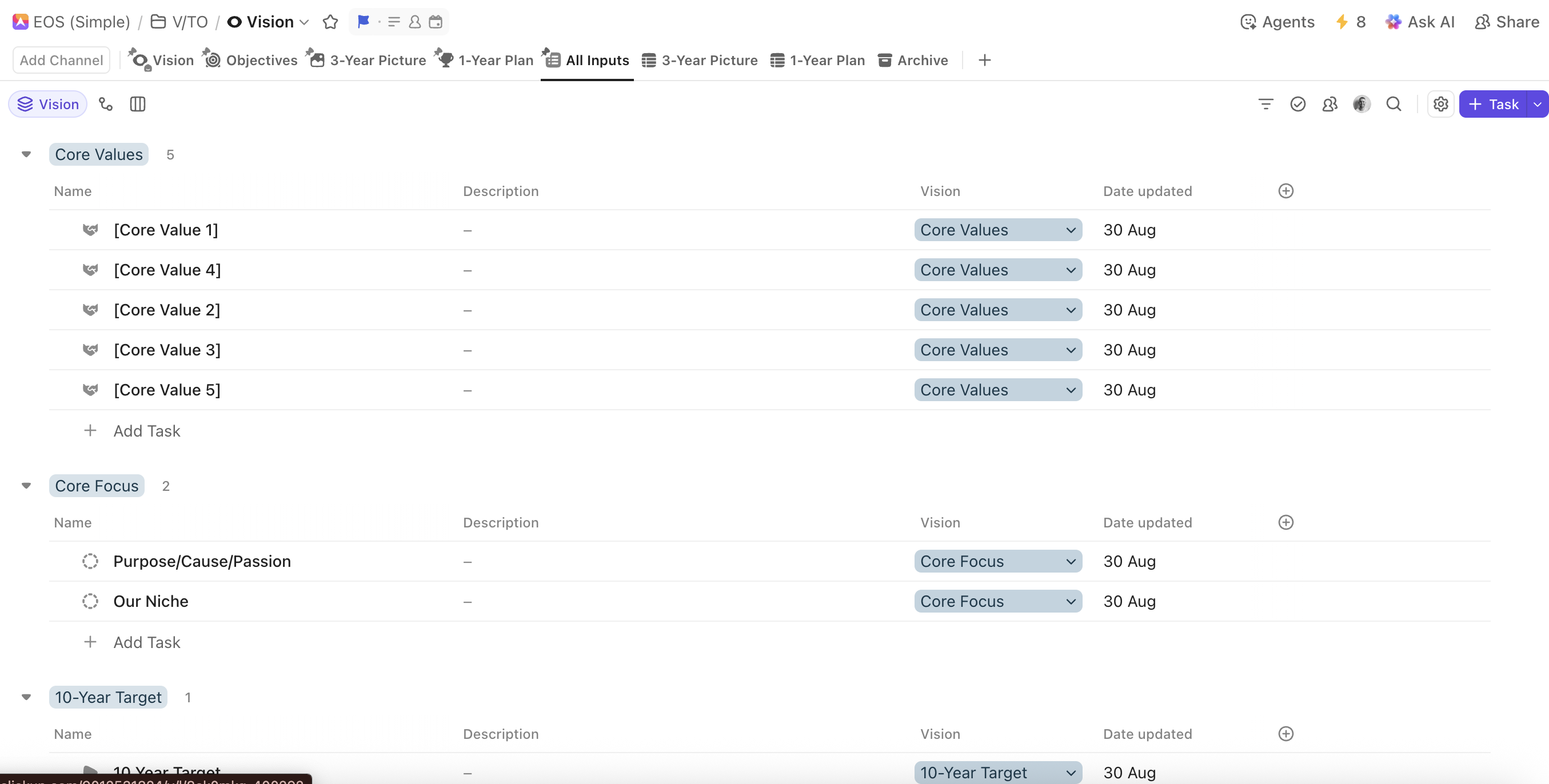Click Add Task under Core Values
This screenshot has height=784, width=1549.
pyautogui.click(x=146, y=431)
